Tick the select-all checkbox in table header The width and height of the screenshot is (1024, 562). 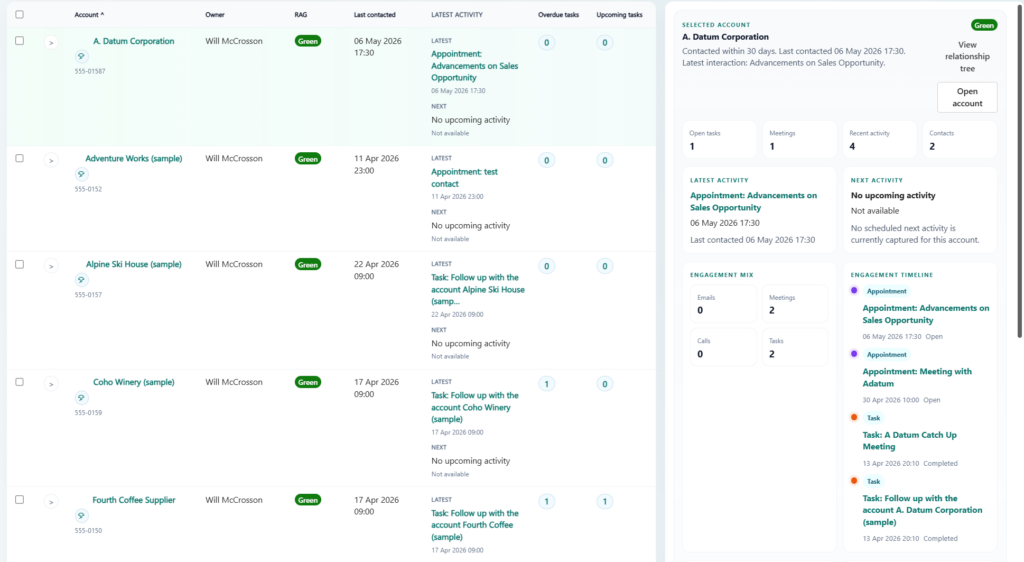click(20, 14)
